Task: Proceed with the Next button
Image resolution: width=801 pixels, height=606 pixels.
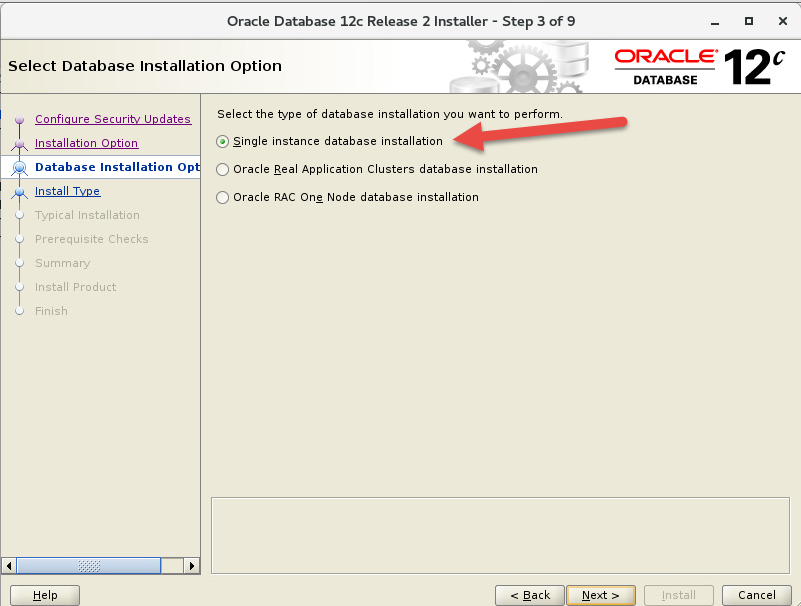Action: [x=601, y=595]
